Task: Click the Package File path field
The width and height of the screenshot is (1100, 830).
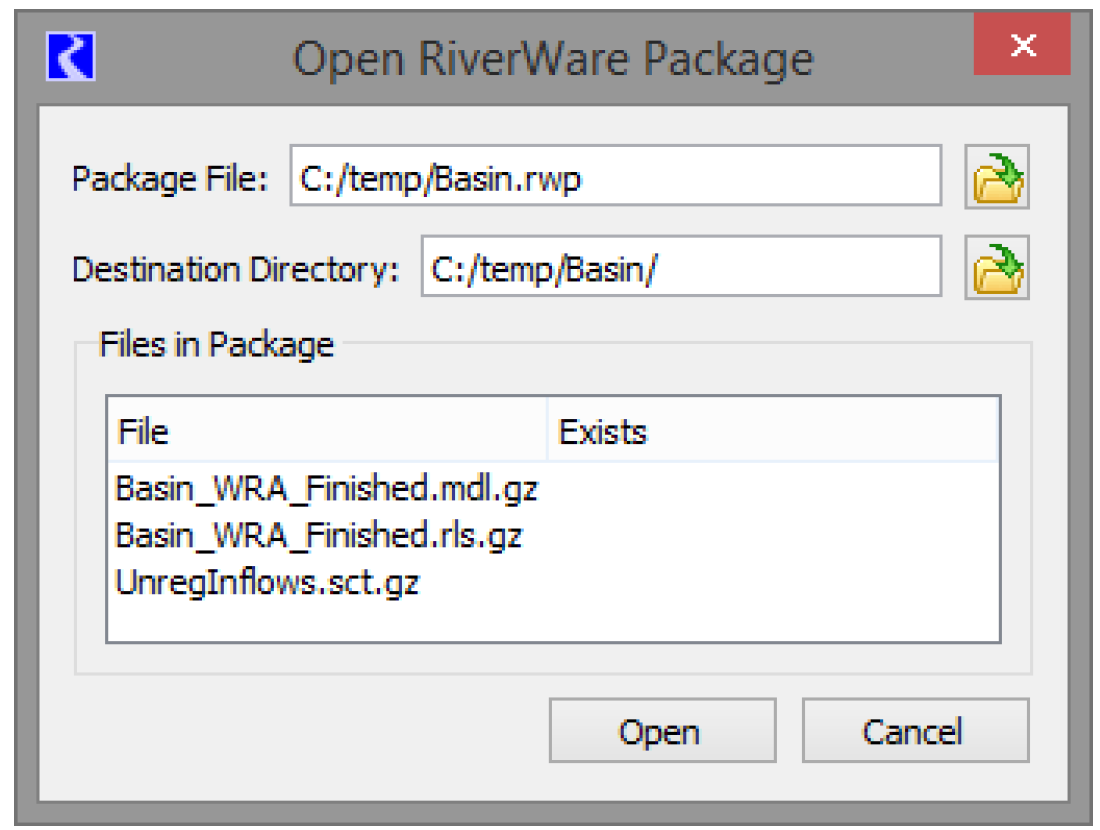Action: 615,178
